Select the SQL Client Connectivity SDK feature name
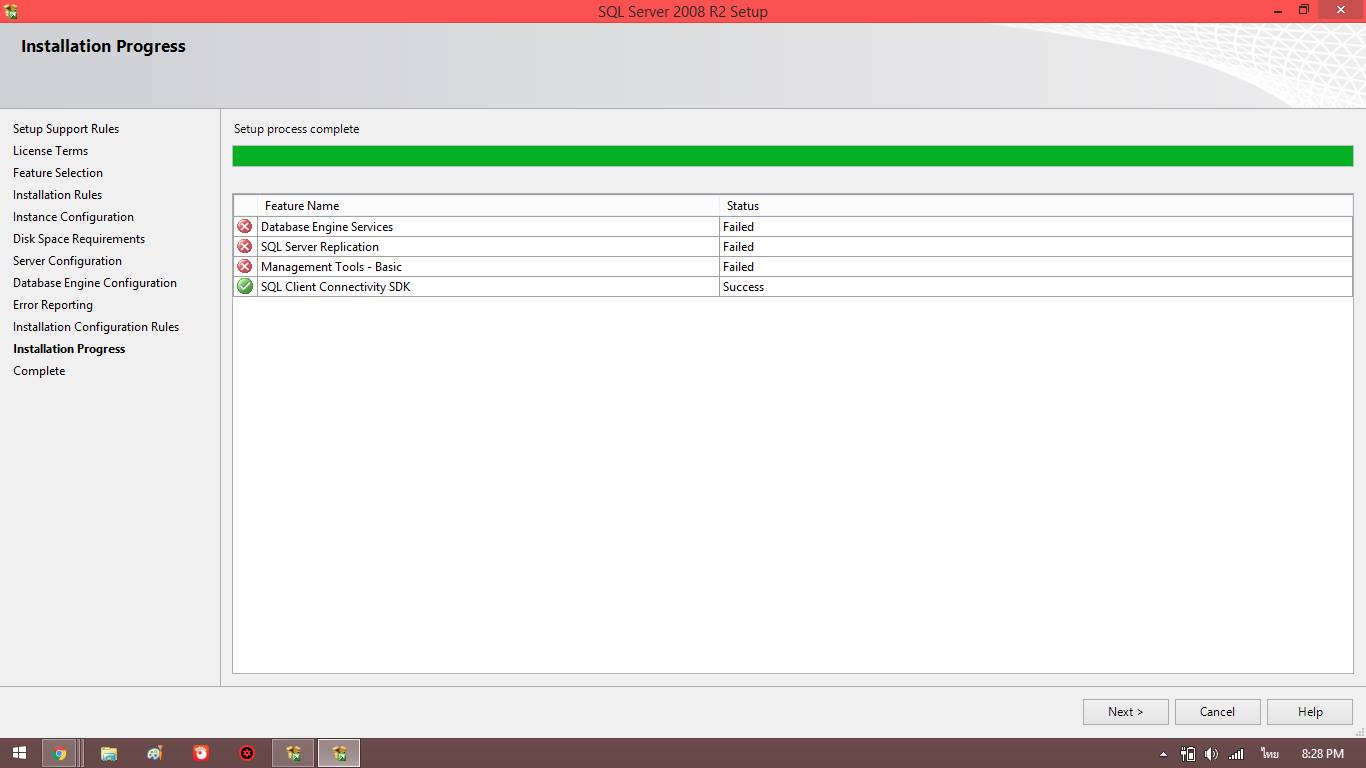This screenshot has height=768, width=1366. (335, 287)
